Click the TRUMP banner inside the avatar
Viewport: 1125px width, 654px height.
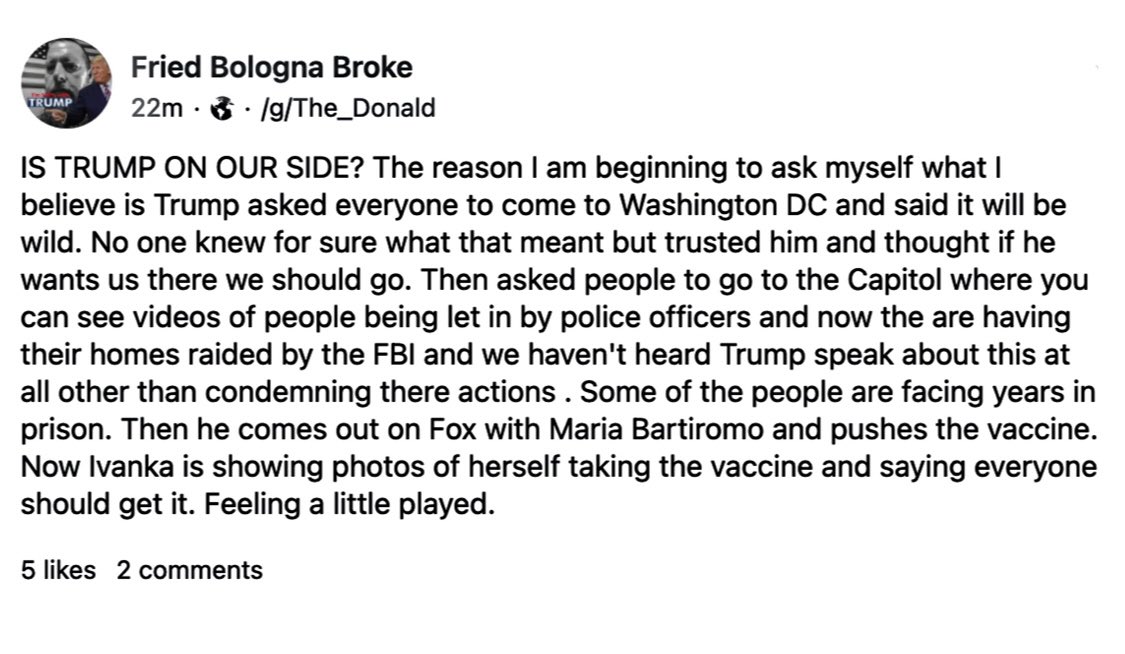pyautogui.click(x=50, y=101)
